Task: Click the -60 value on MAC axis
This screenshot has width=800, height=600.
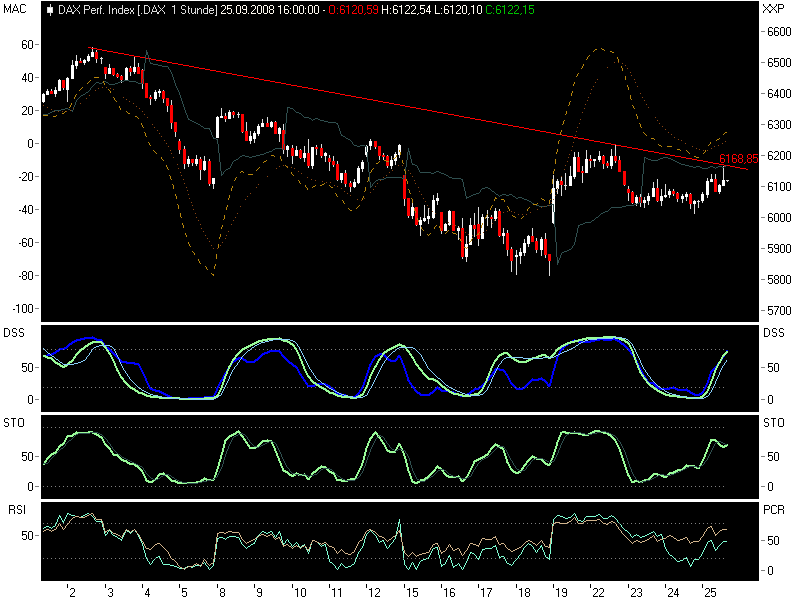Action: (x=25, y=242)
